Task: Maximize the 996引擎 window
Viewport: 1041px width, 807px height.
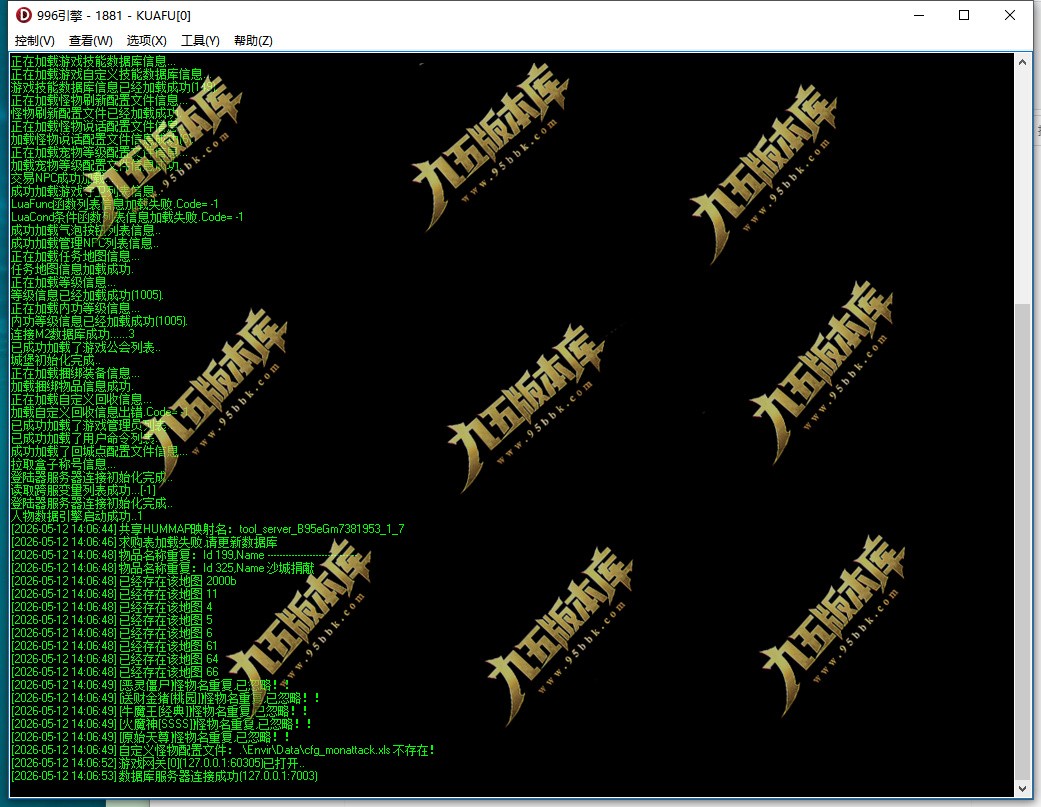Action: [x=964, y=15]
